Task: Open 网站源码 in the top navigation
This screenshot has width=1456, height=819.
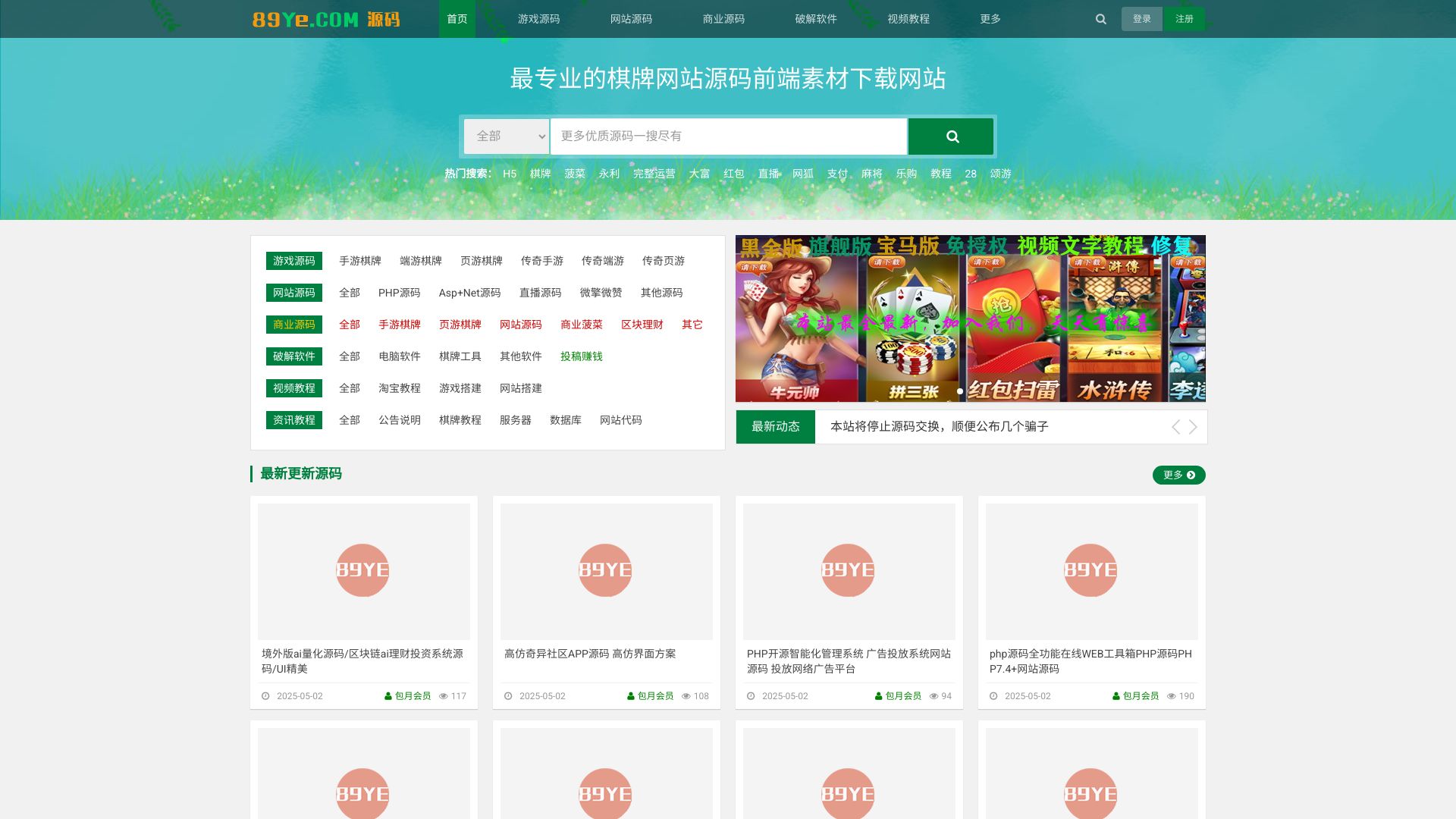Action: tap(631, 19)
